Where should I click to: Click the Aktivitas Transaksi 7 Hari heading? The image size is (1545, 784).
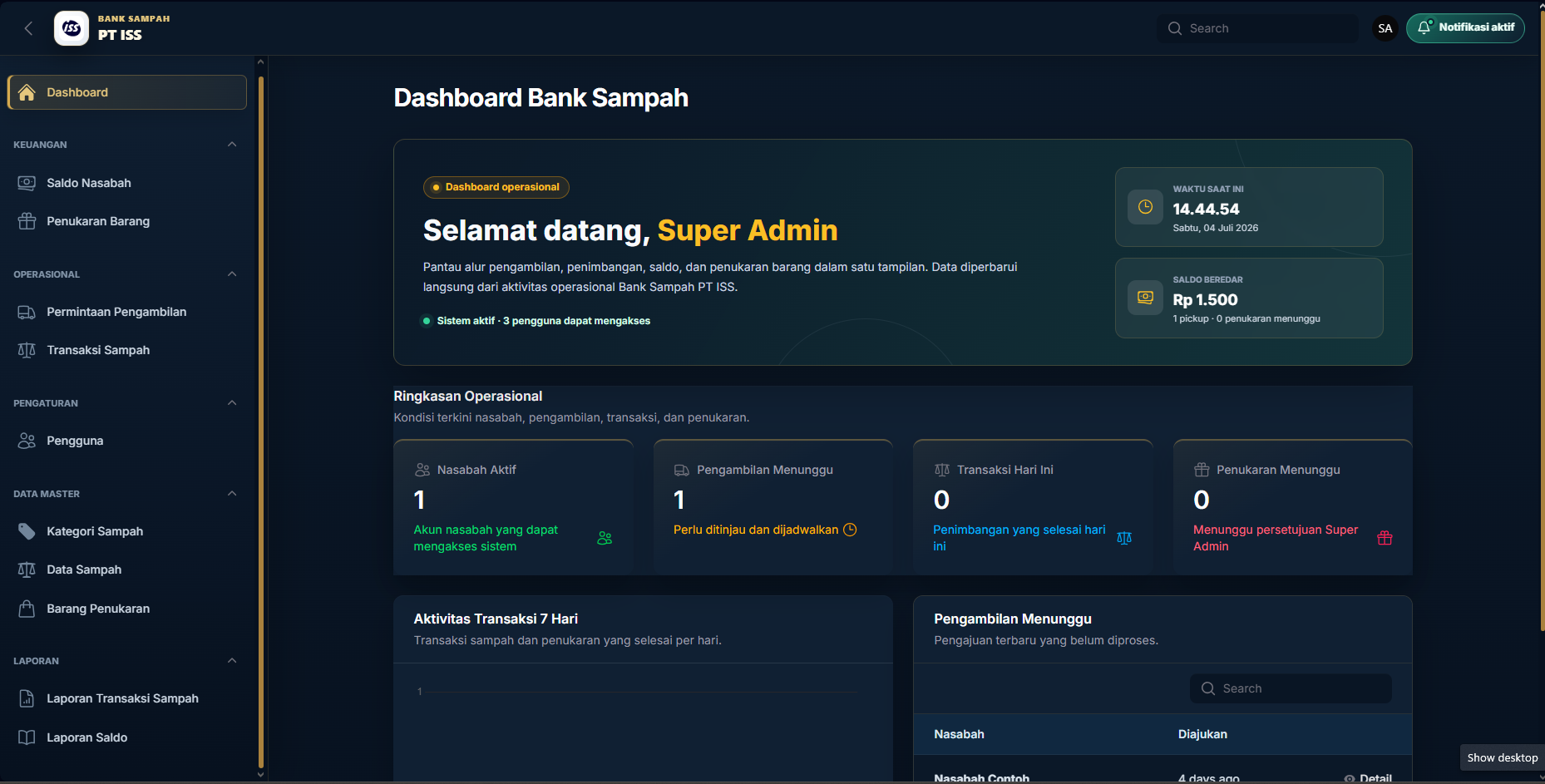coord(496,619)
